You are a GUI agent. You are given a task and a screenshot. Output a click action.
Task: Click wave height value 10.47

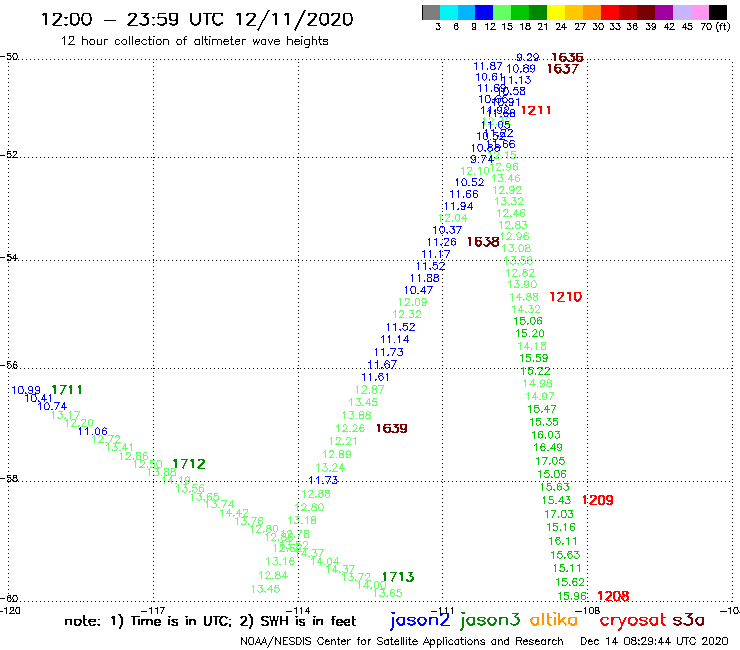pyautogui.click(x=418, y=290)
